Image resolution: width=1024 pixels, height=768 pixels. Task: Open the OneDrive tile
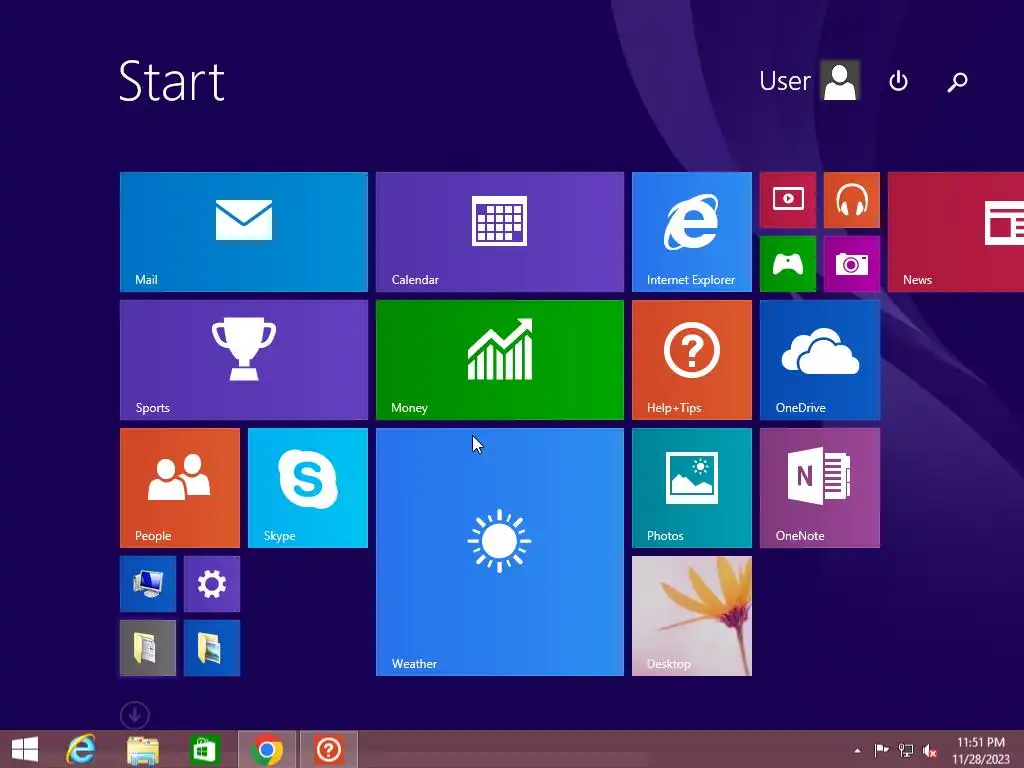[x=820, y=360]
